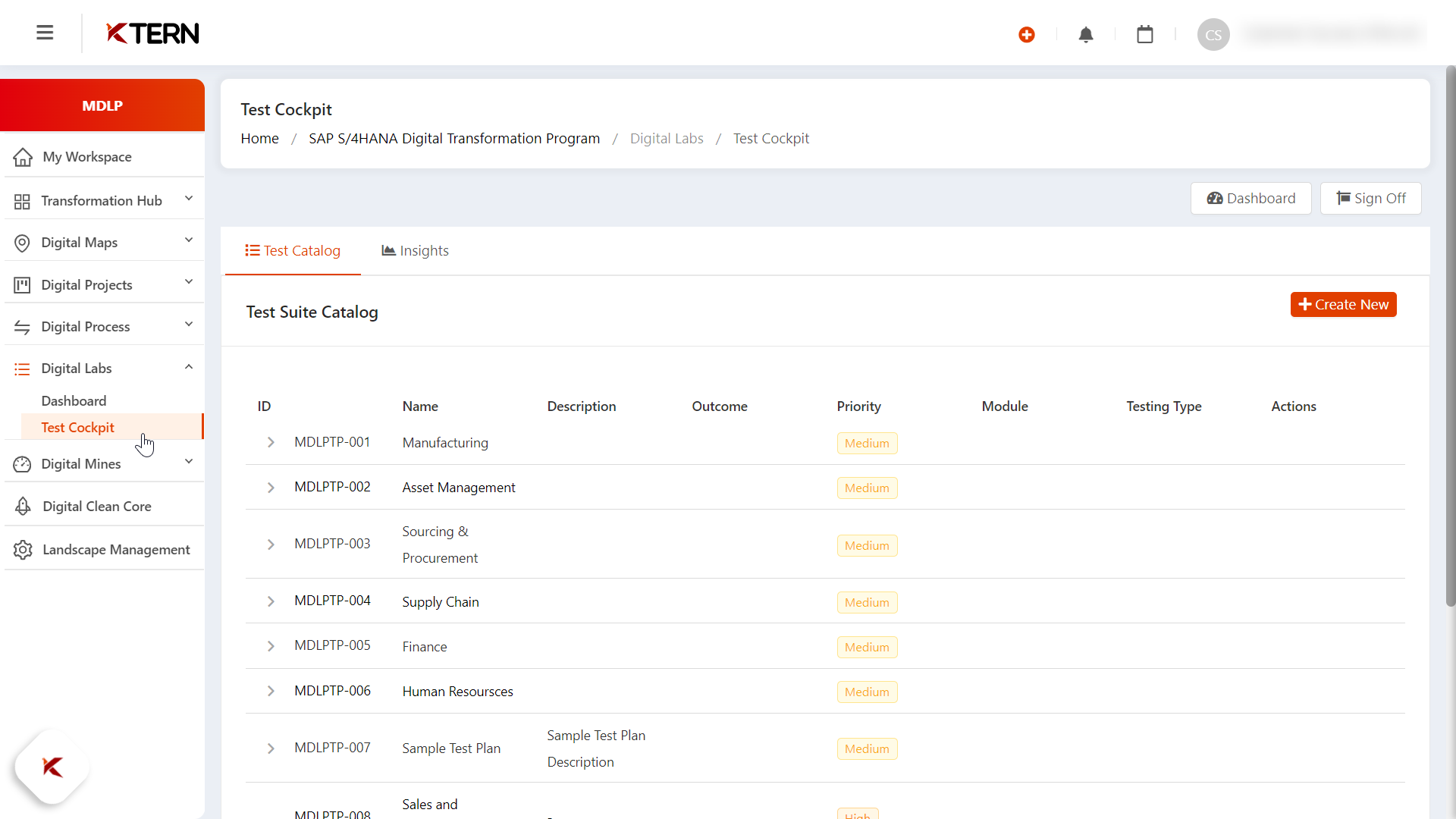Click the Dashboard button

(1250, 198)
